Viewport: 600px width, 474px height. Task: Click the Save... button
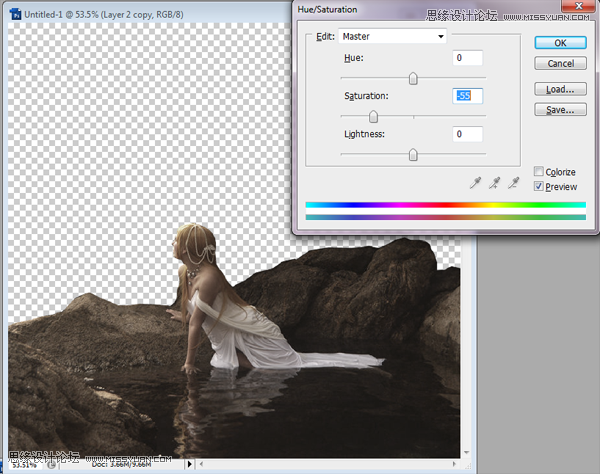[x=560, y=110]
